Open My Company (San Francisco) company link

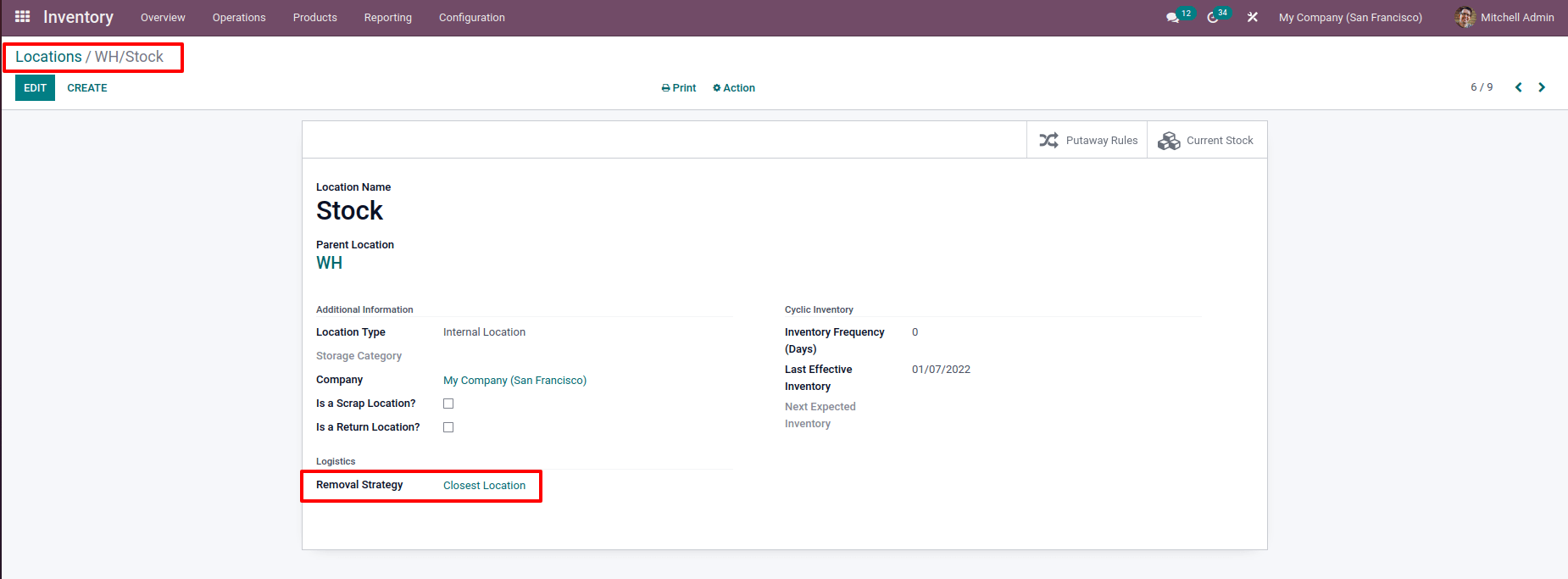click(514, 380)
